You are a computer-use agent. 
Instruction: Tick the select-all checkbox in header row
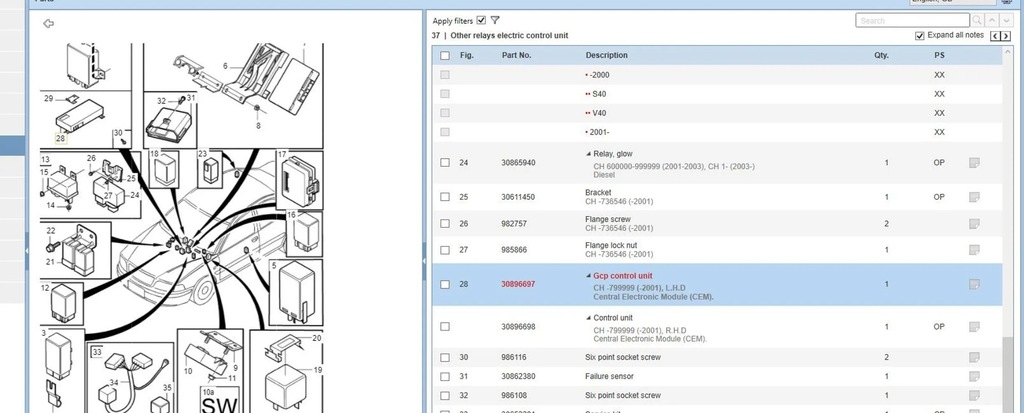tap(445, 56)
